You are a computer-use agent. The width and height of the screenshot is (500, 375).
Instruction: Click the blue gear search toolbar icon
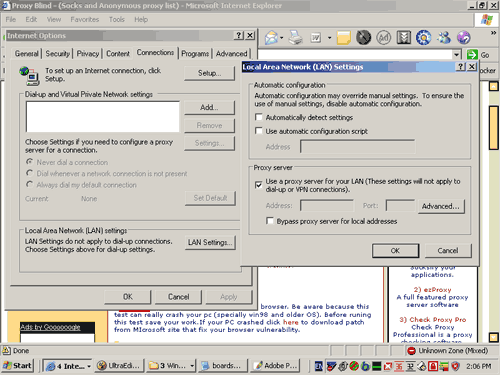coord(423,38)
